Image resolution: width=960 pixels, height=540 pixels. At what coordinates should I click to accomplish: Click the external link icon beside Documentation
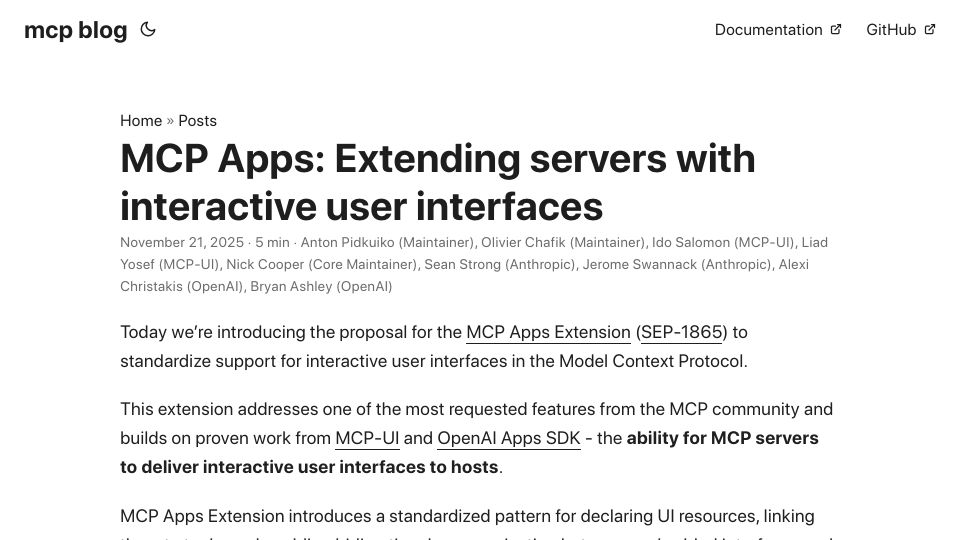click(836, 29)
